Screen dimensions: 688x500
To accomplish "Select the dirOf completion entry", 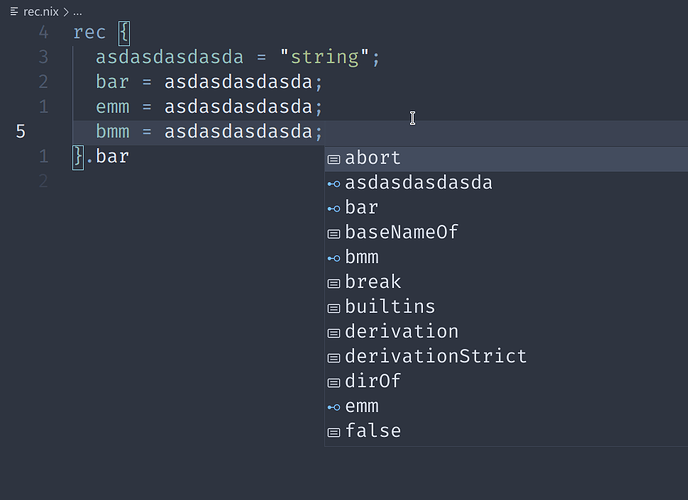I will point(506,382).
